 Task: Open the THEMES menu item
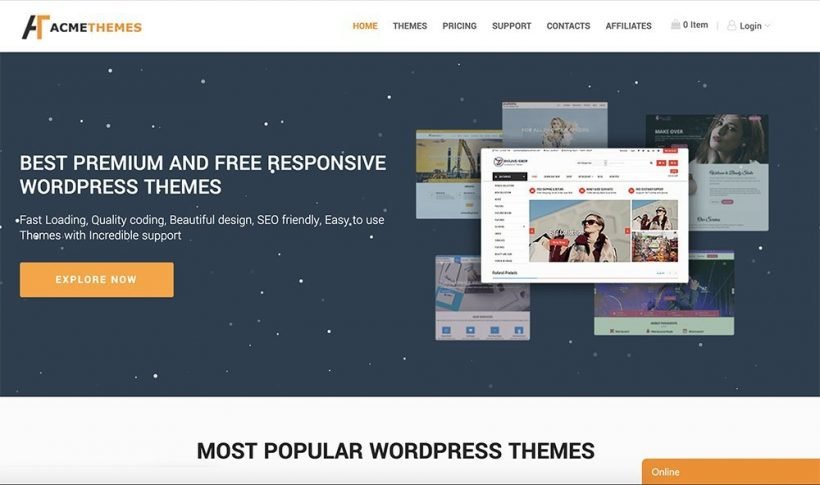click(x=410, y=26)
